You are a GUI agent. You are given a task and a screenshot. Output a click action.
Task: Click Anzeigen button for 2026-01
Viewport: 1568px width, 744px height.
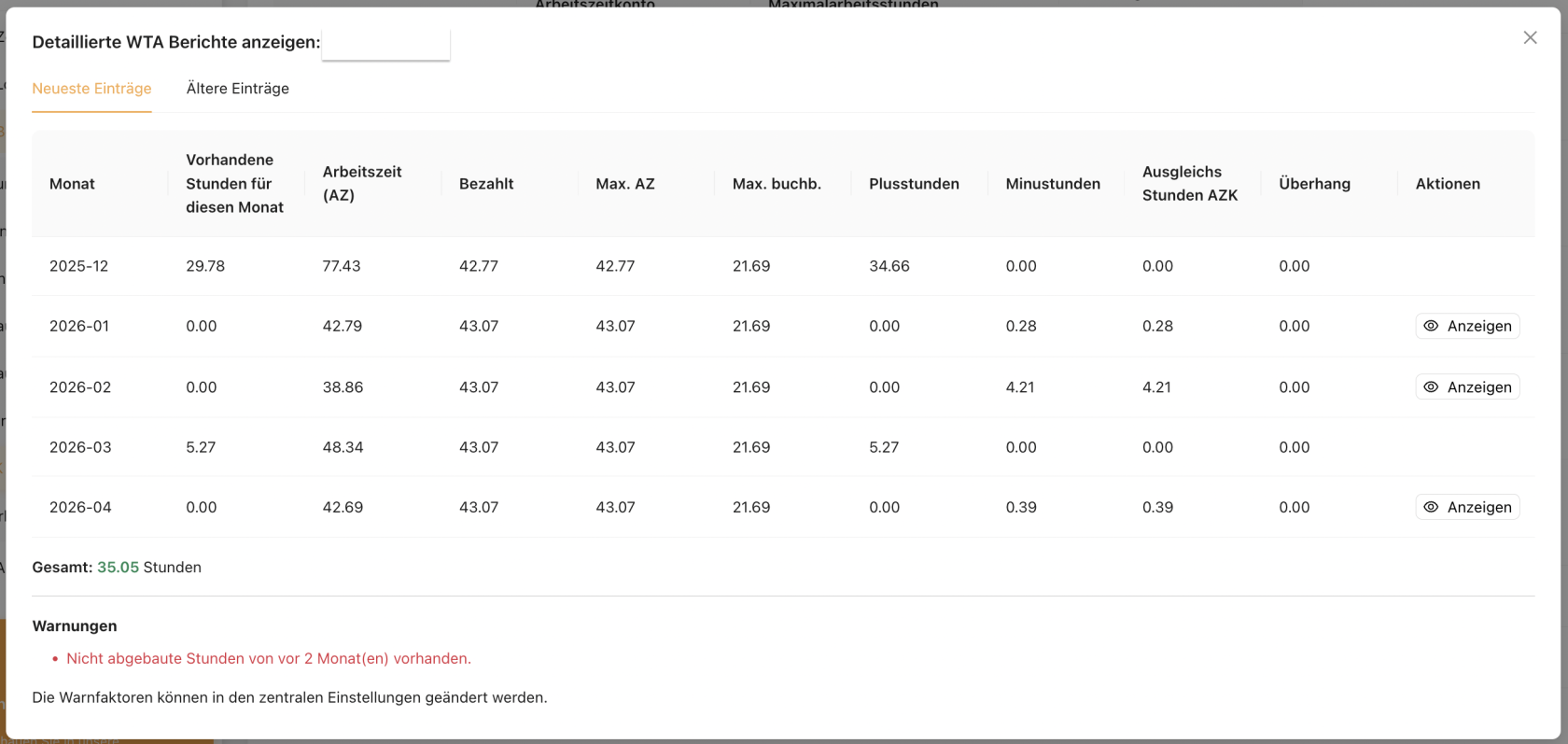(1467, 326)
